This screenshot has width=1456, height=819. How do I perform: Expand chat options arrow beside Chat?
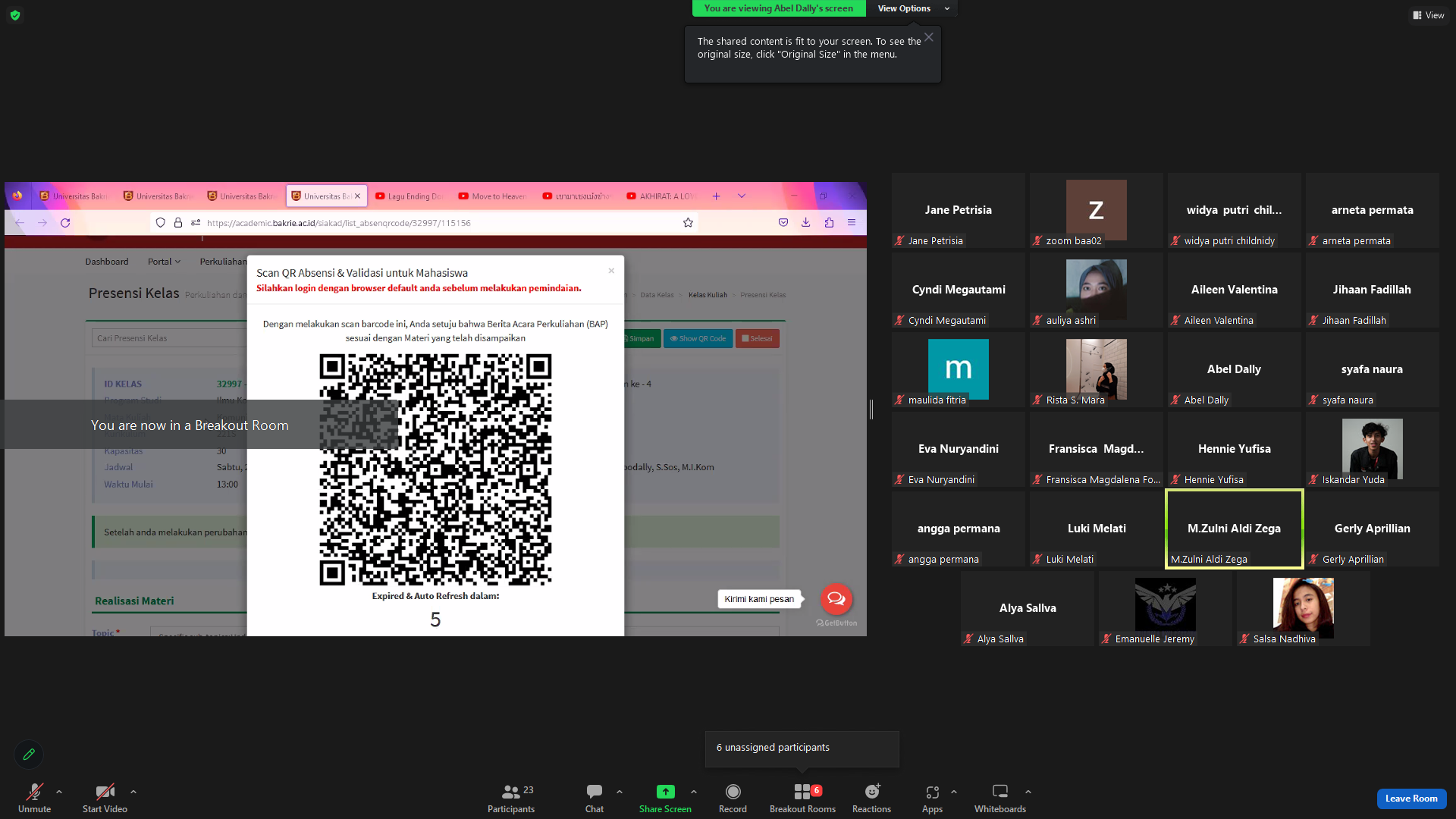click(620, 792)
